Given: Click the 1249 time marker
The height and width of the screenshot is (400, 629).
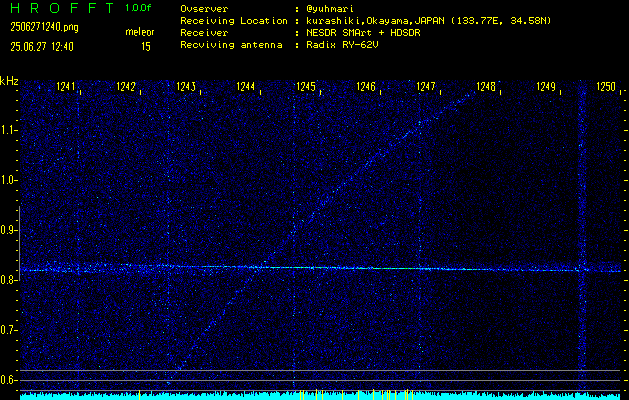Looking at the screenshot, I should pos(546,86).
